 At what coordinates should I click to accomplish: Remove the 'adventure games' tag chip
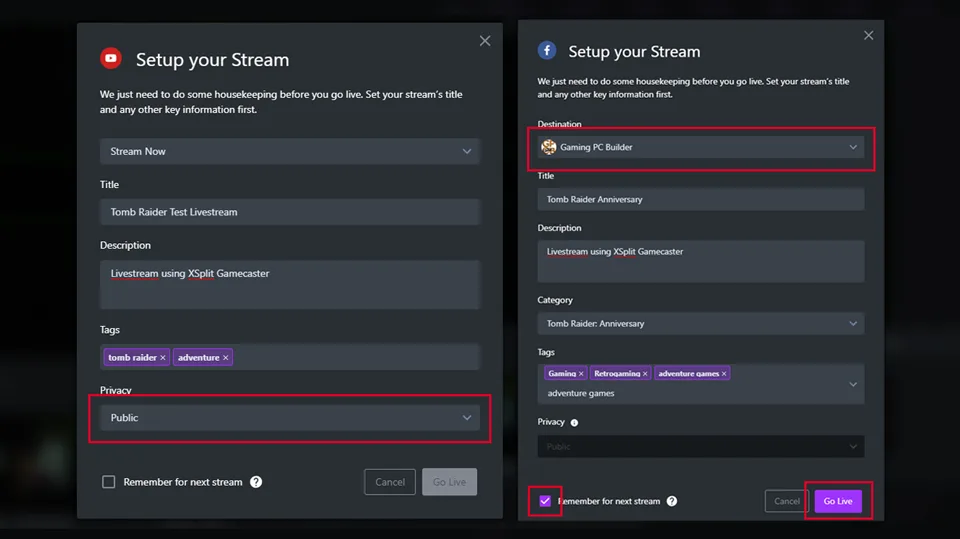point(724,374)
